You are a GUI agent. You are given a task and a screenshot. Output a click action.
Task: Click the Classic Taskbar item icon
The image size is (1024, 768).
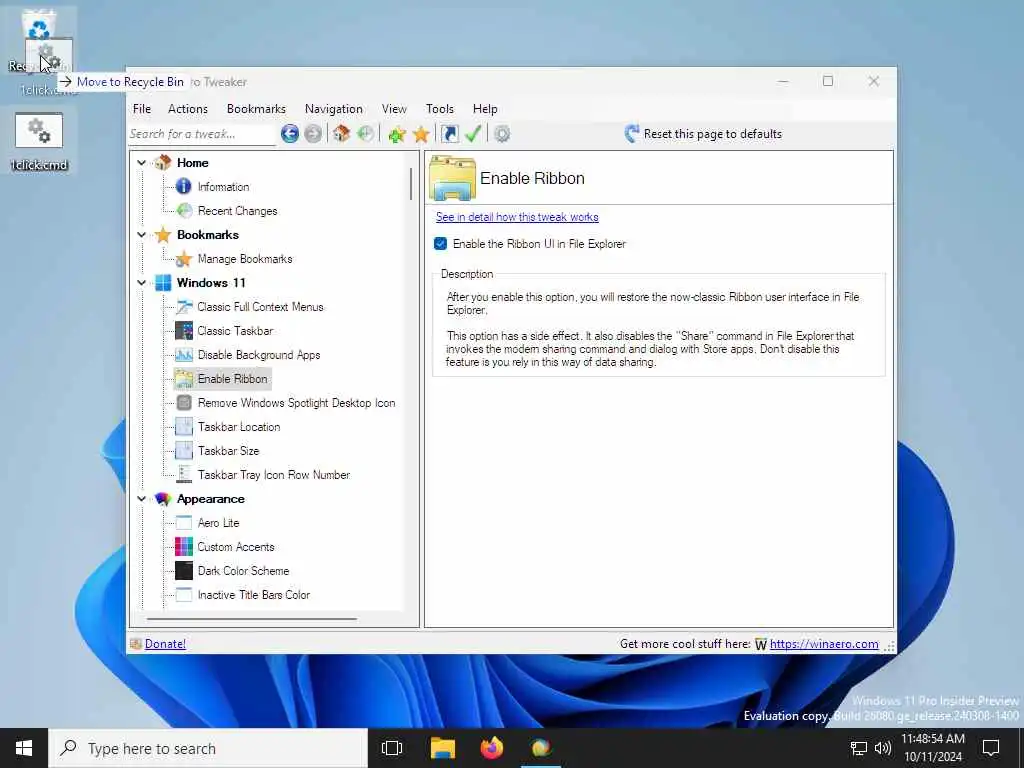click(184, 330)
